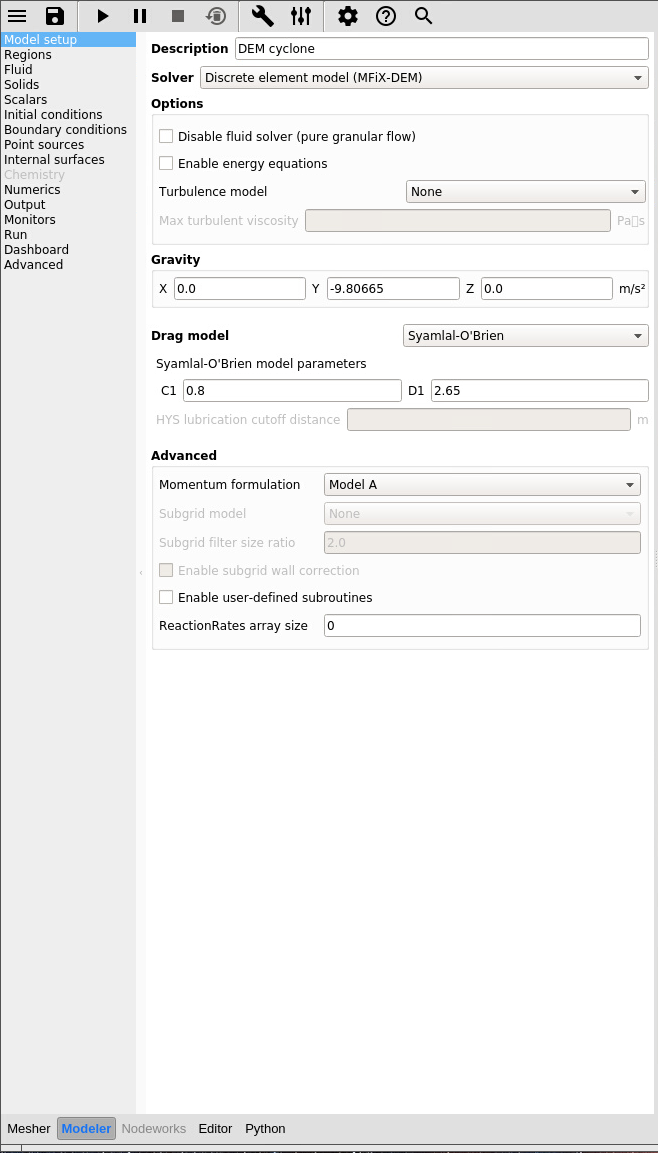Open settings with the gear icon
The width and height of the screenshot is (658, 1153).
347,16
